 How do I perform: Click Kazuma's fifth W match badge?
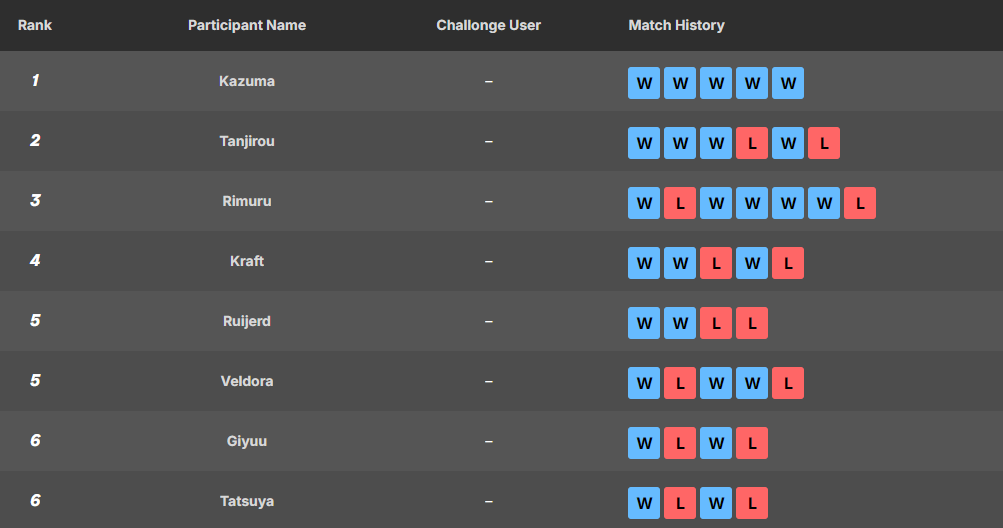788,83
